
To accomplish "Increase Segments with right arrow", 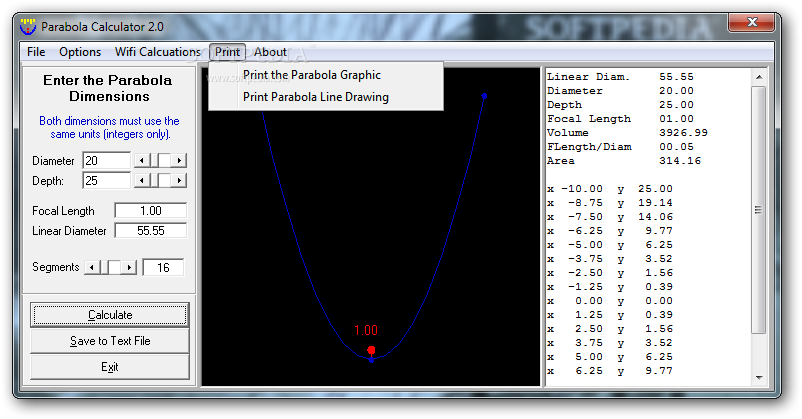I will pyautogui.click(x=129, y=267).
